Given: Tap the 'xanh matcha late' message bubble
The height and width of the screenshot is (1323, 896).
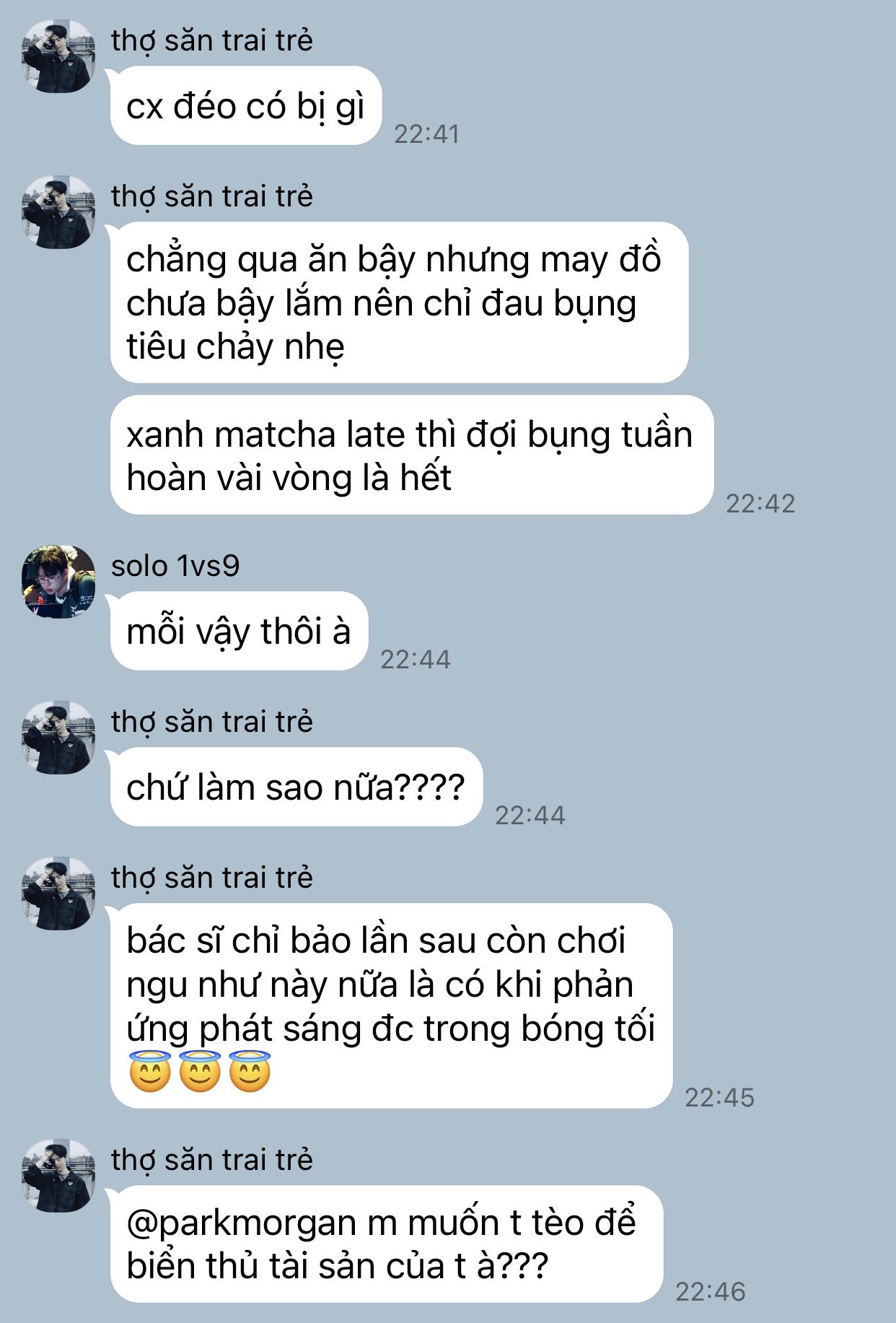Looking at the screenshot, I should coord(412,455).
